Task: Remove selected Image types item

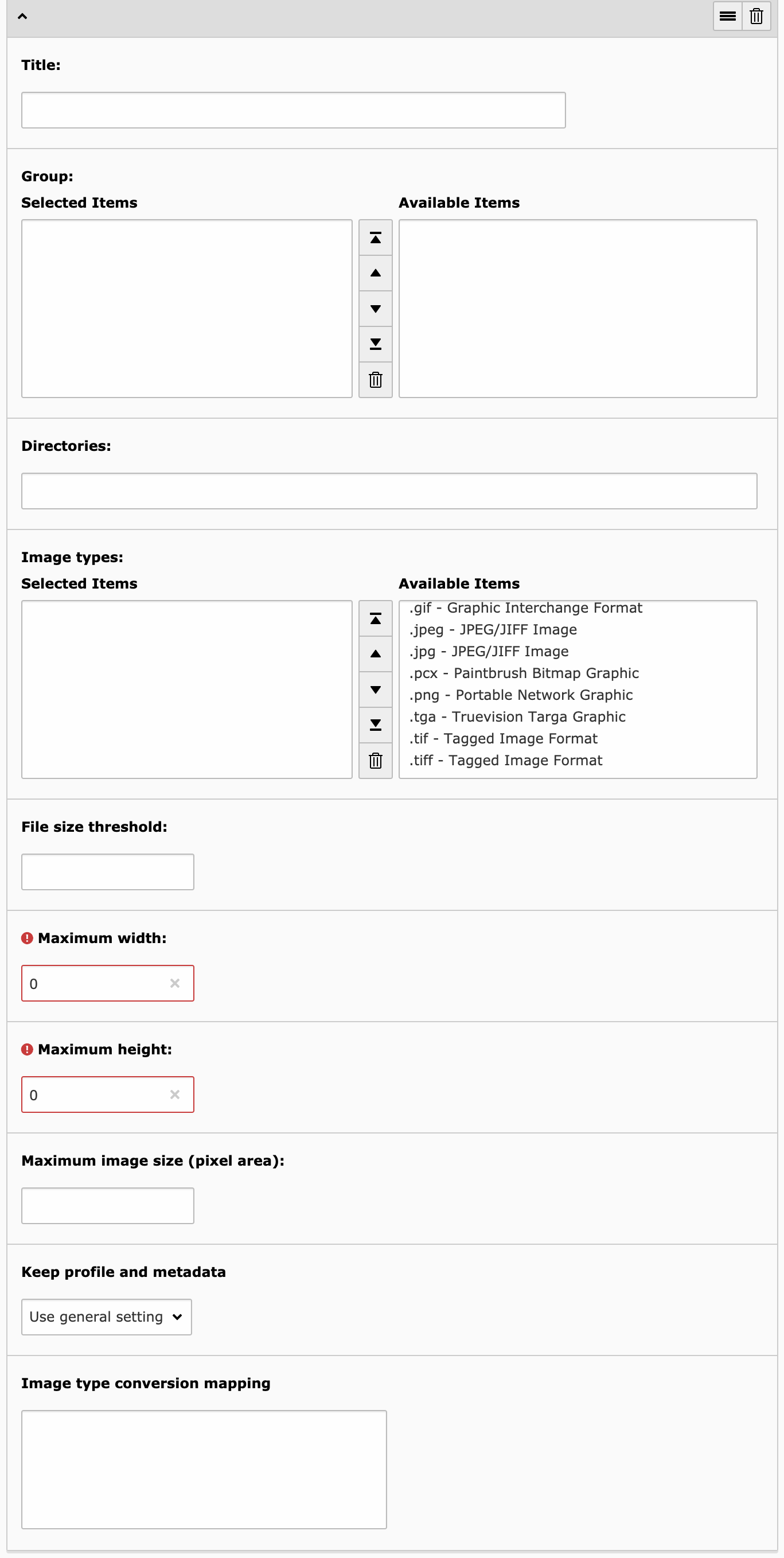Action: pos(376,761)
